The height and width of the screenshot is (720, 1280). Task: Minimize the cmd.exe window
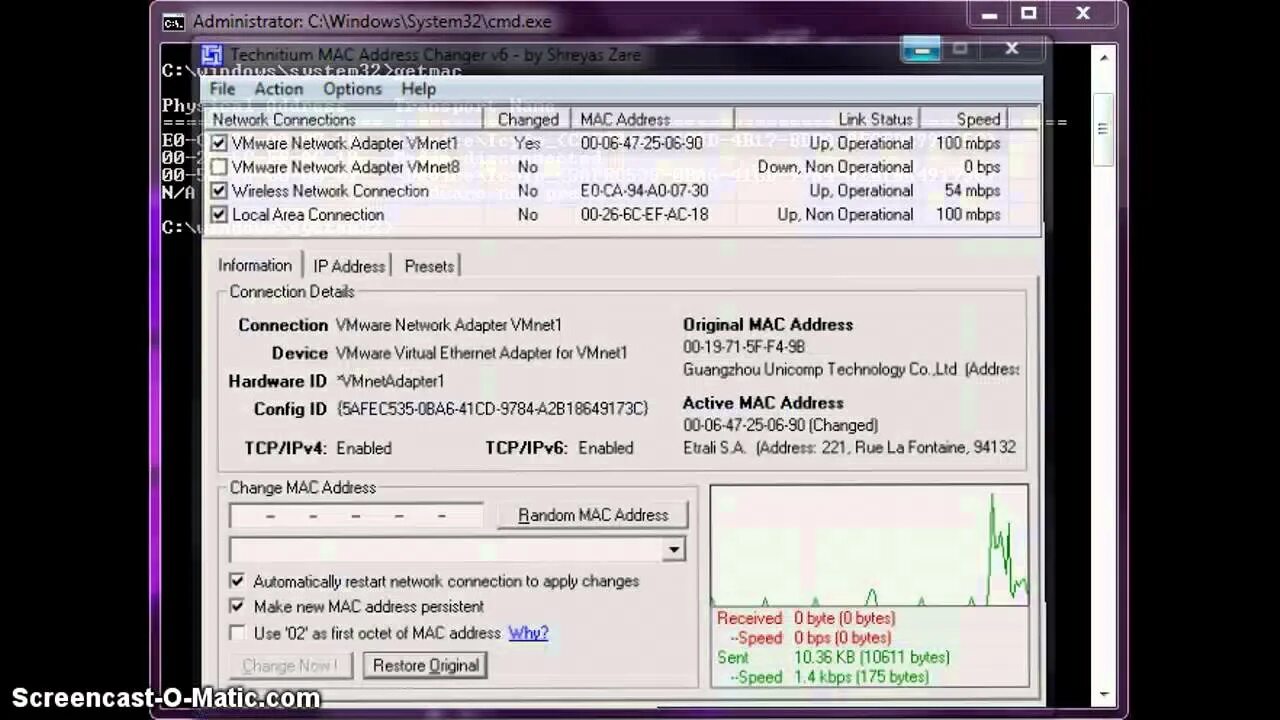pos(989,14)
